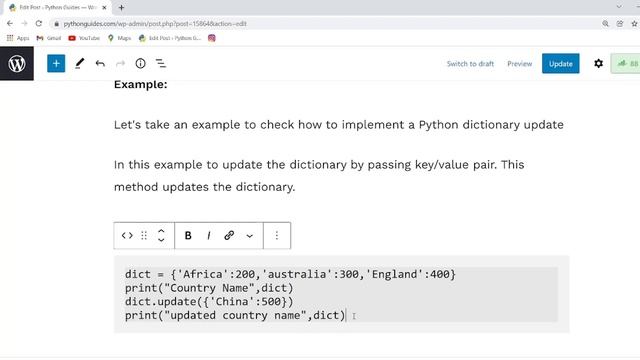640x360 pixels.
Task: Open the document details info icon
Action: 140,64
